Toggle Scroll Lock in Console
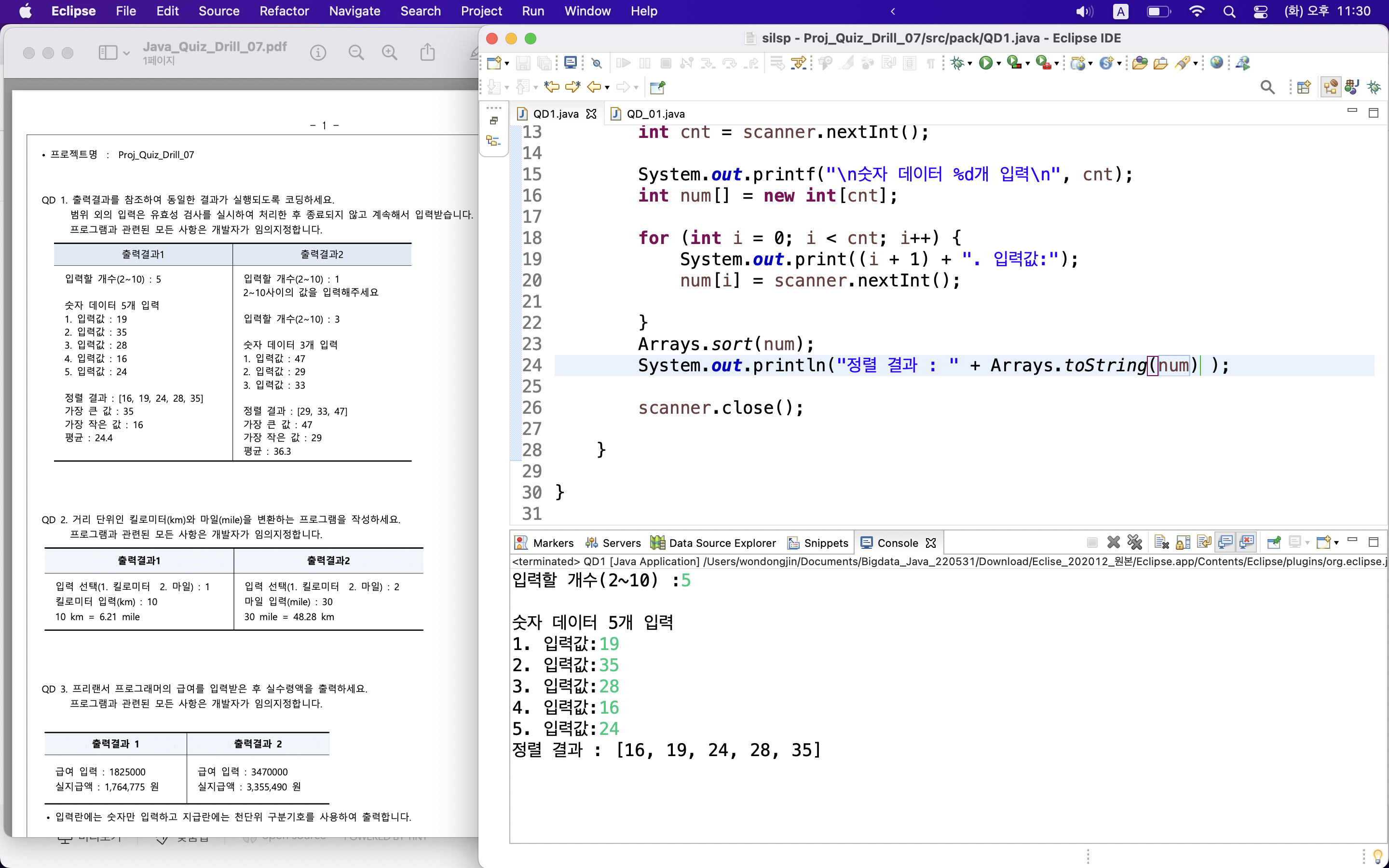Viewport: 1389px width, 868px height. (1183, 542)
